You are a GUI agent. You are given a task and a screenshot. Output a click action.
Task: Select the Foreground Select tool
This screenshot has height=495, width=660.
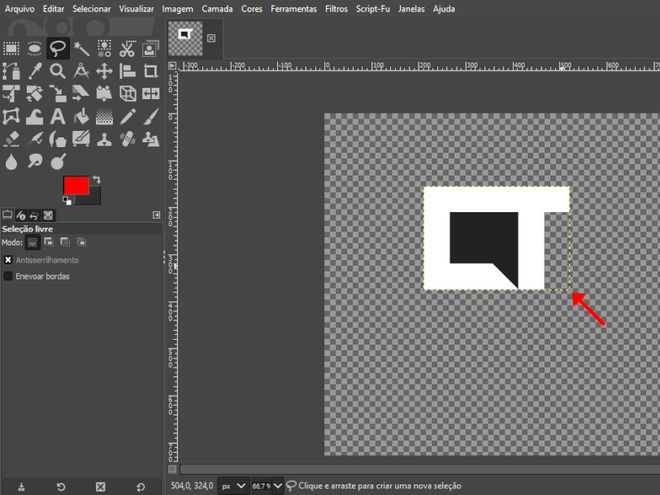150,49
